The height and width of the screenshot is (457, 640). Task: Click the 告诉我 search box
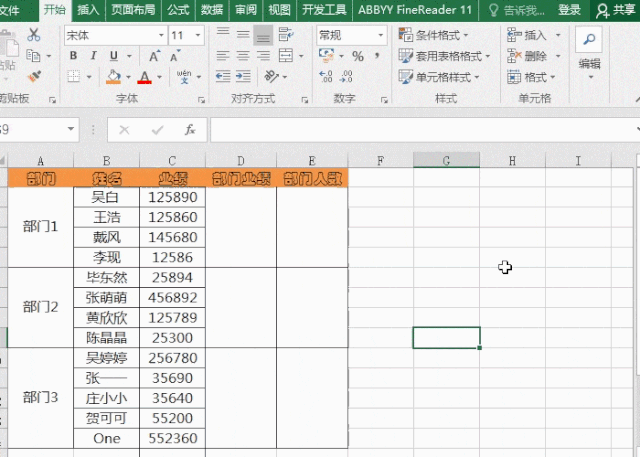tap(517, 10)
